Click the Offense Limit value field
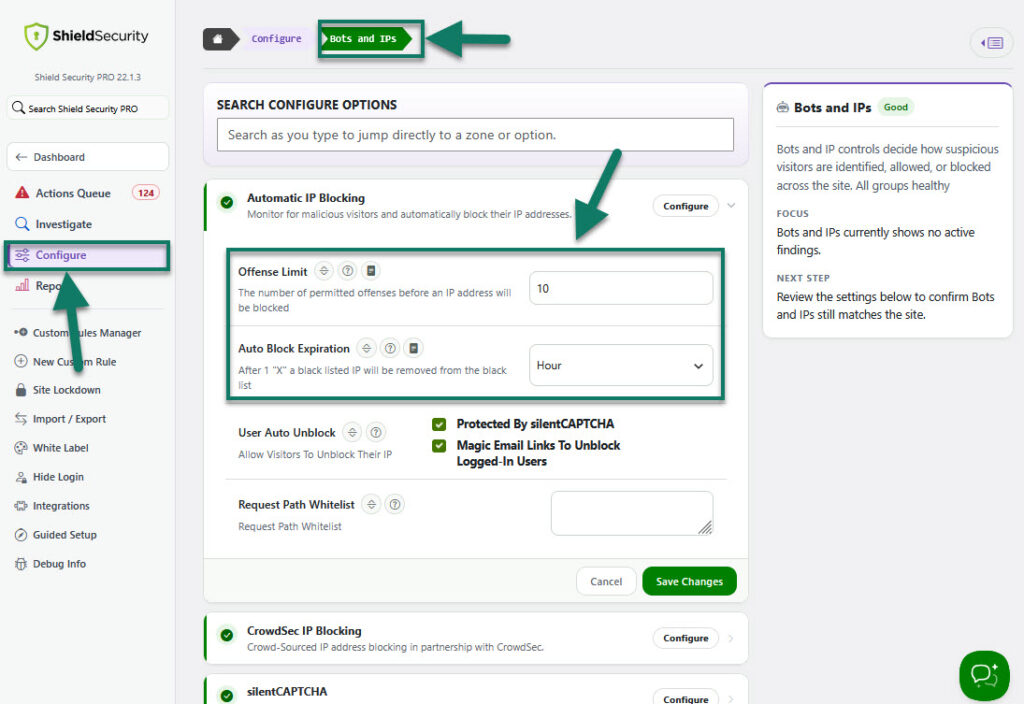This screenshot has height=704, width=1024. [x=620, y=288]
